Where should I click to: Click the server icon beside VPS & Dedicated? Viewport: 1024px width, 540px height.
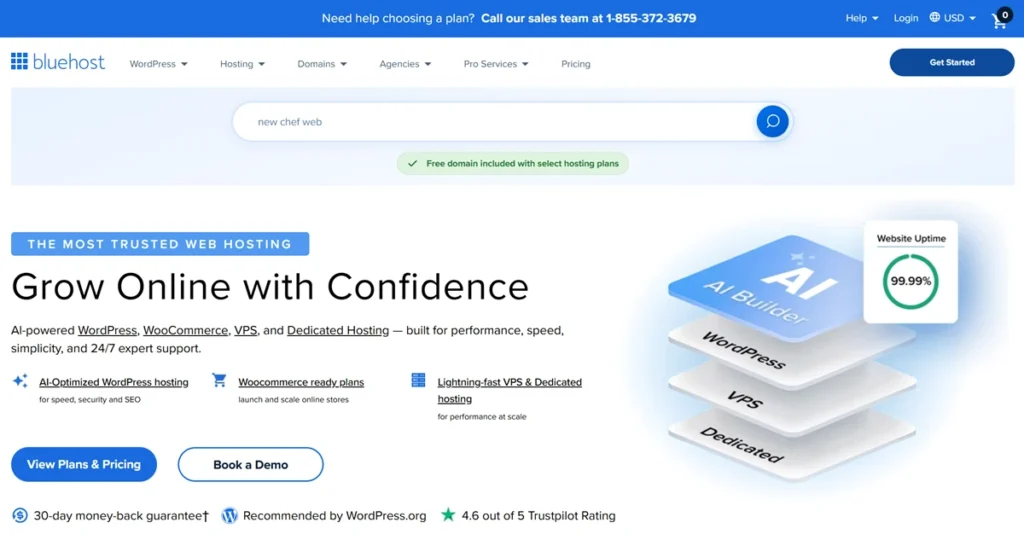point(418,380)
